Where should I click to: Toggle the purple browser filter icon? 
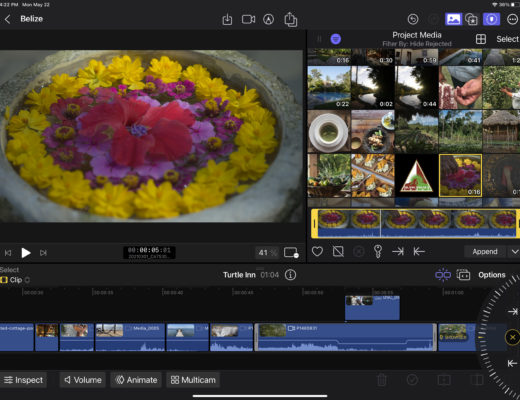coord(336,39)
